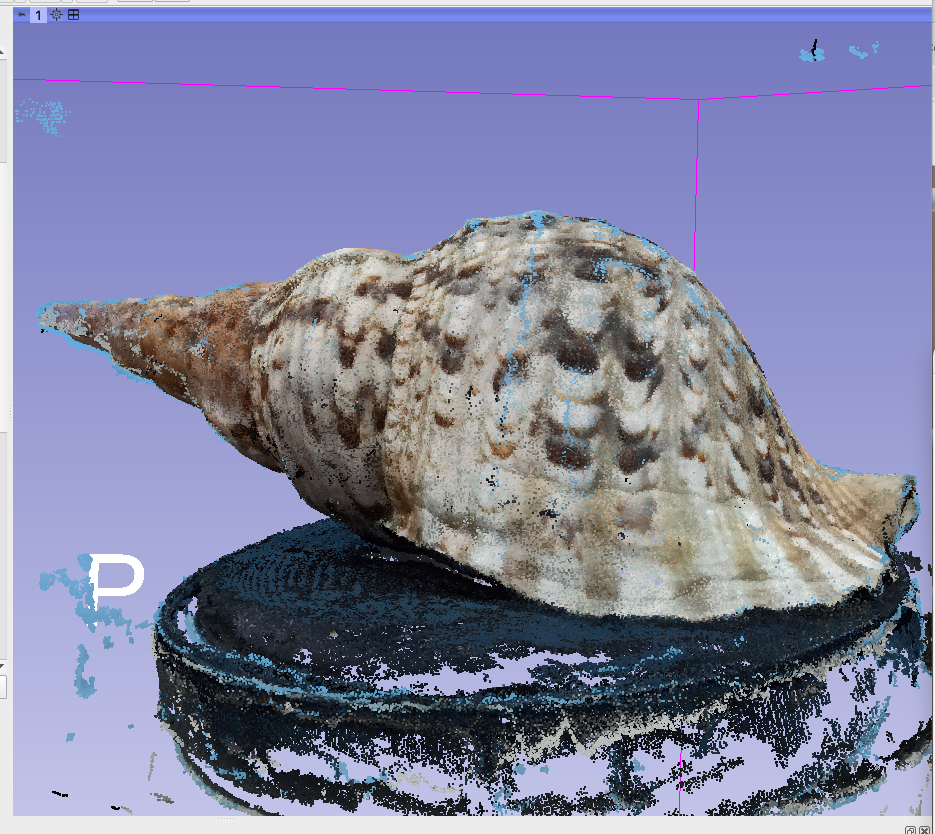
Task: Float the bottom docked panel
Action: click(910, 830)
